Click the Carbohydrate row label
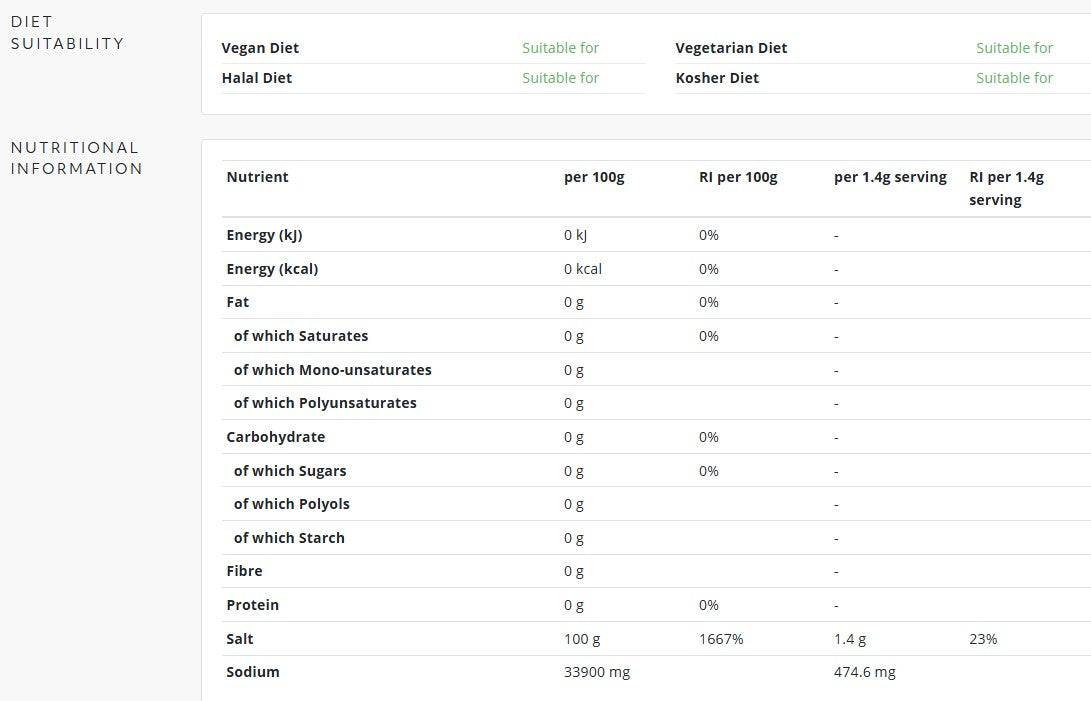 (x=276, y=437)
